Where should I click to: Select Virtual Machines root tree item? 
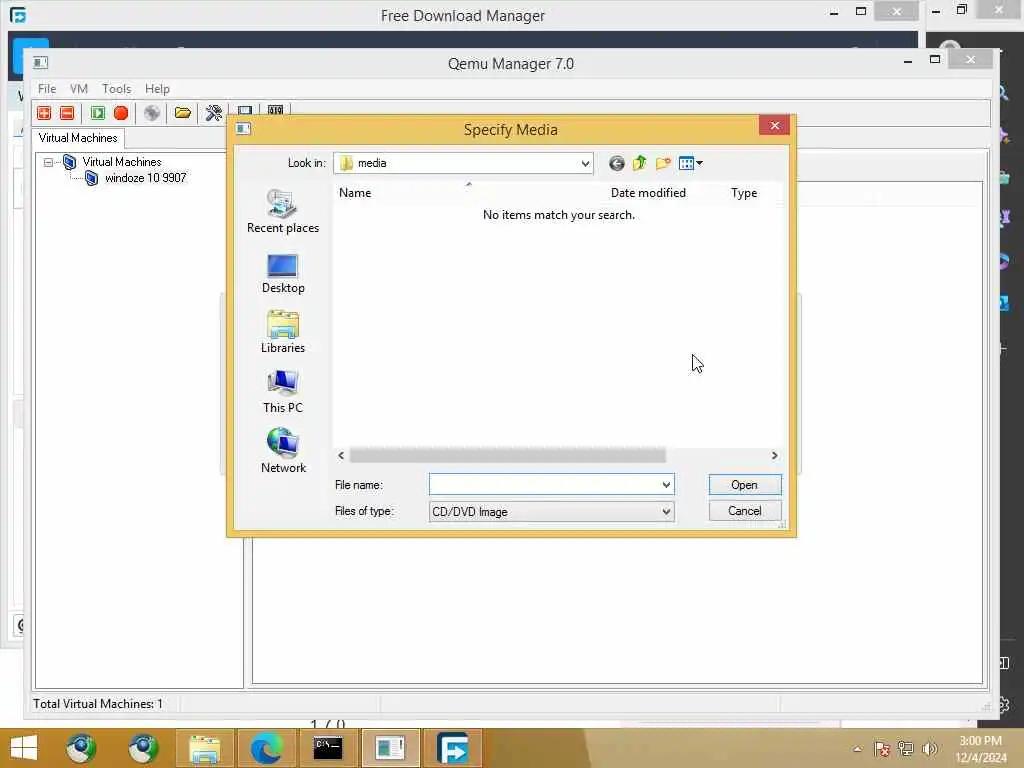121,162
